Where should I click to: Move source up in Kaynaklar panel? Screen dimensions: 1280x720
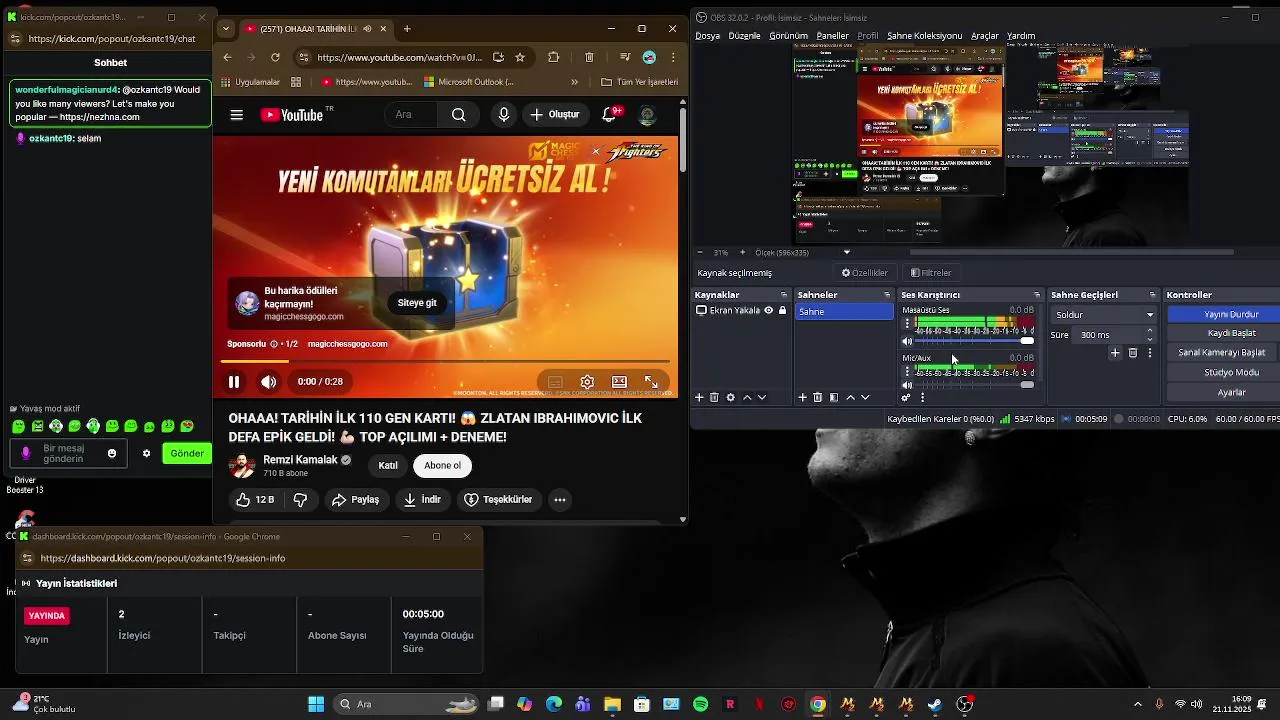(746, 398)
